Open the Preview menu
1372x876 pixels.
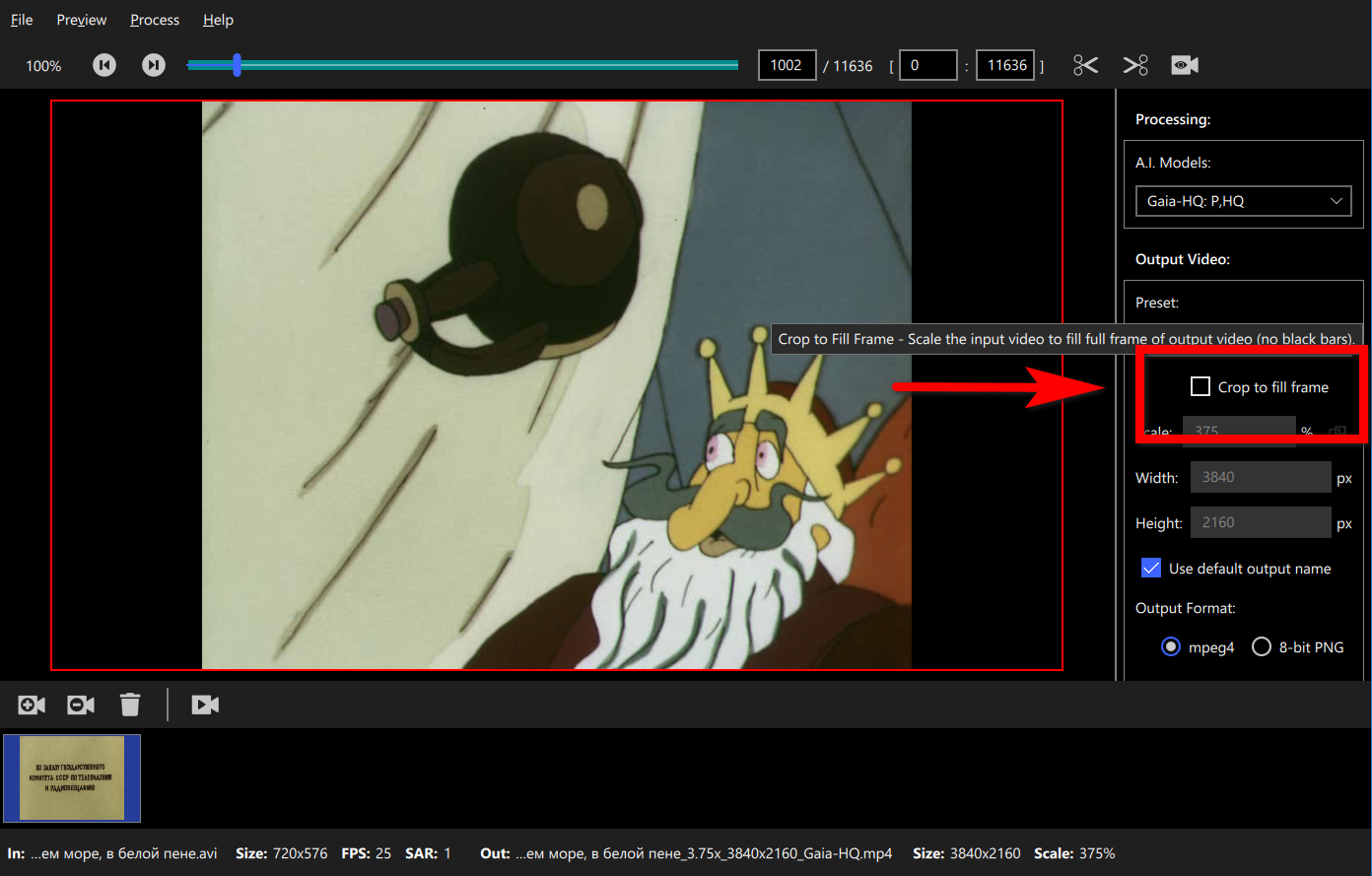(82, 20)
